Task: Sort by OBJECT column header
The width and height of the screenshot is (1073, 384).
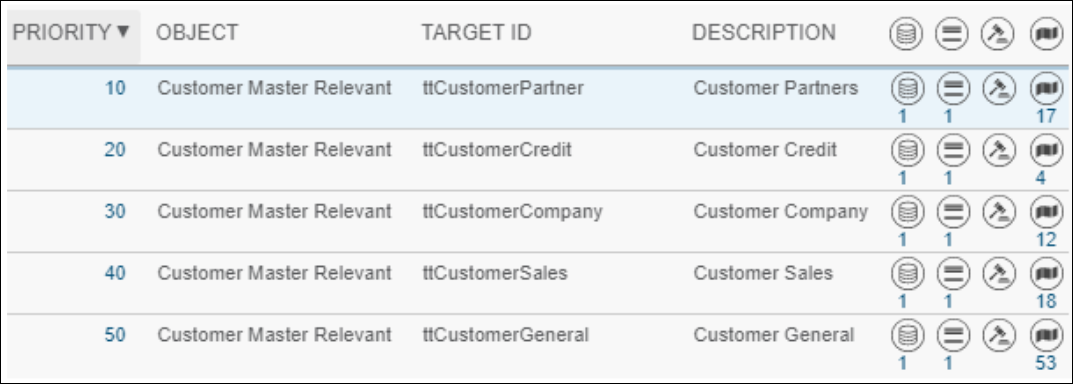Action: [197, 32]
